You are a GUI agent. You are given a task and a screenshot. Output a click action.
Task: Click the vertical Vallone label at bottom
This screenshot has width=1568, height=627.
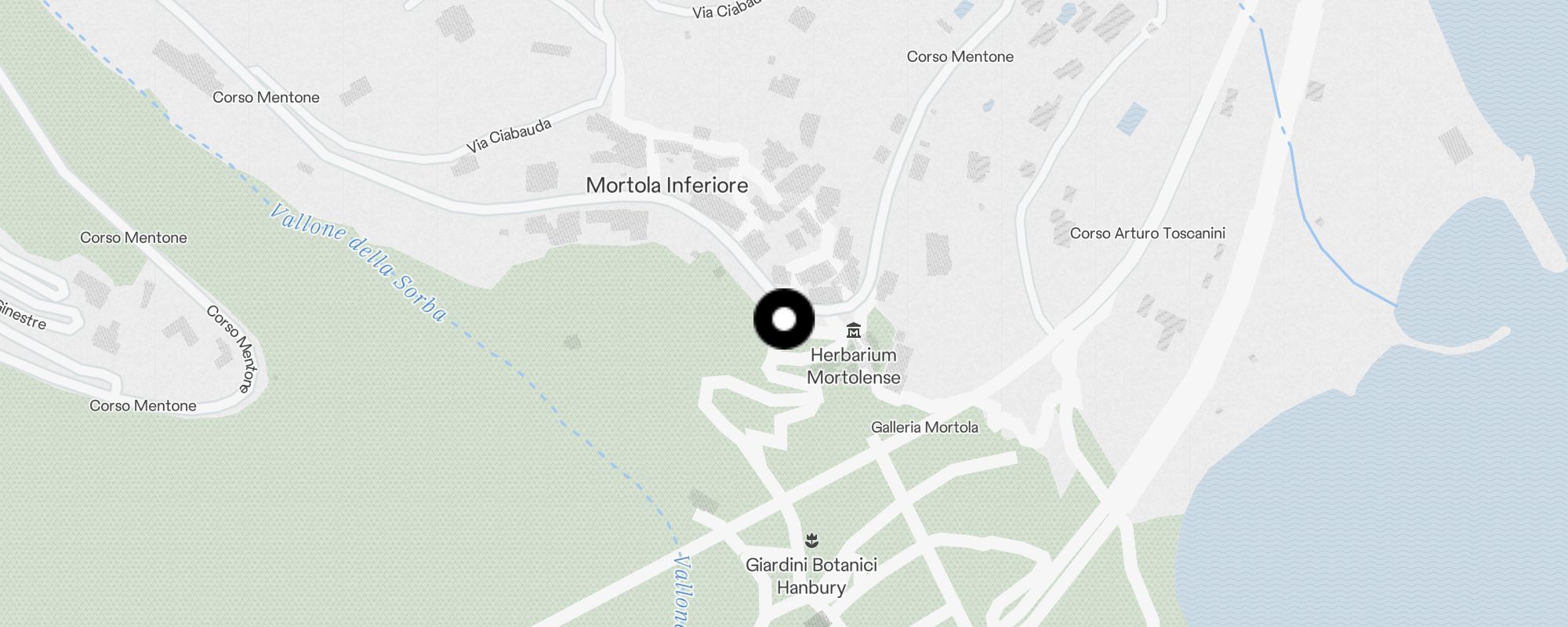683,590
